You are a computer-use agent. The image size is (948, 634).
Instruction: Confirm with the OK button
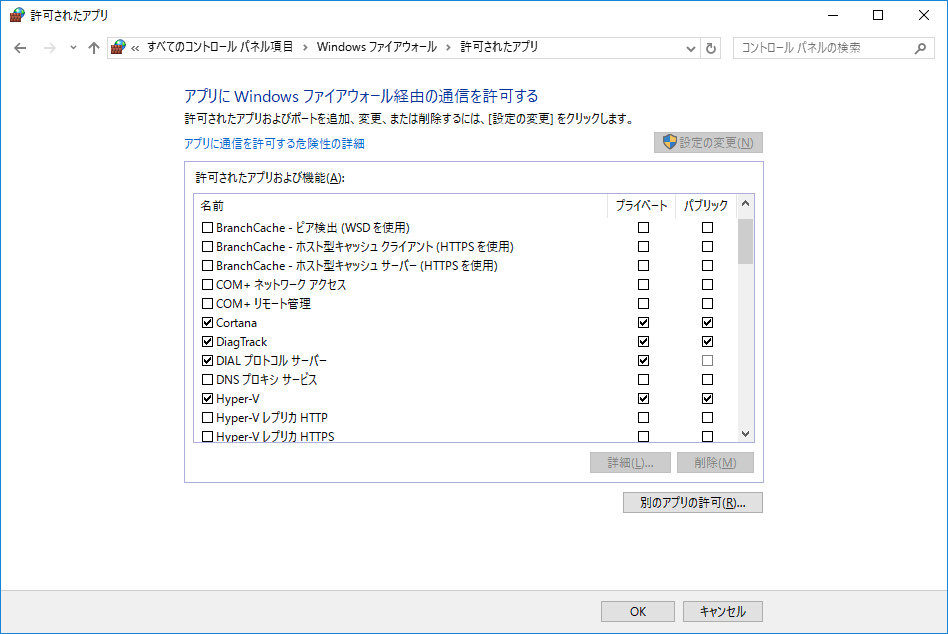pos(638,612)
